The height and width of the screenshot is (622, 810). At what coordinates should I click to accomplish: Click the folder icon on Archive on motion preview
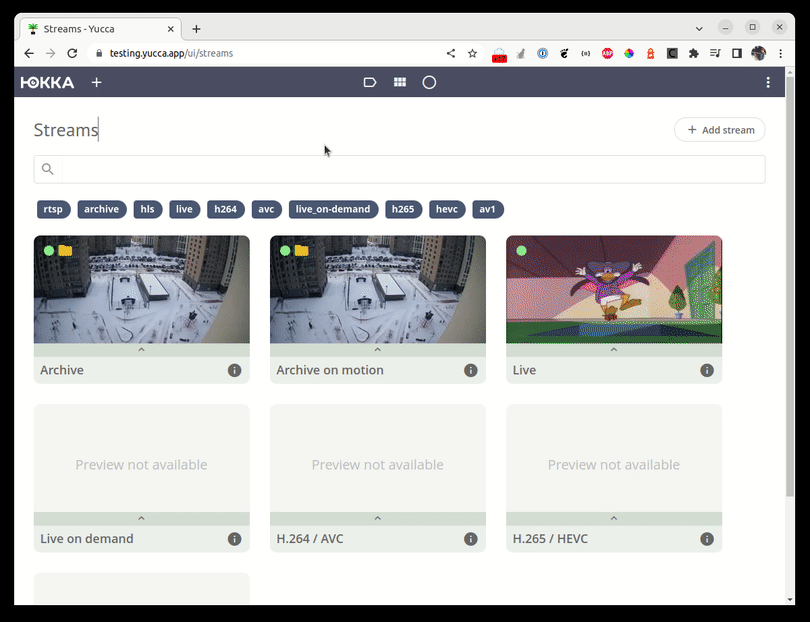click(302, 251)
